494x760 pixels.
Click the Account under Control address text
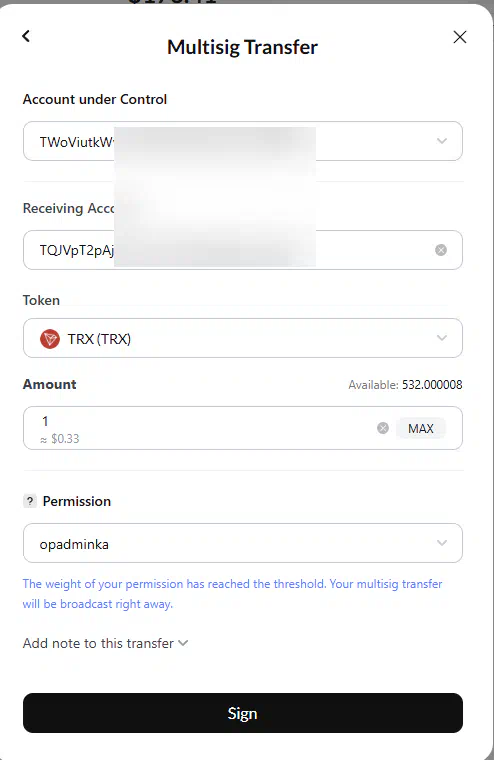pos(77,142)
